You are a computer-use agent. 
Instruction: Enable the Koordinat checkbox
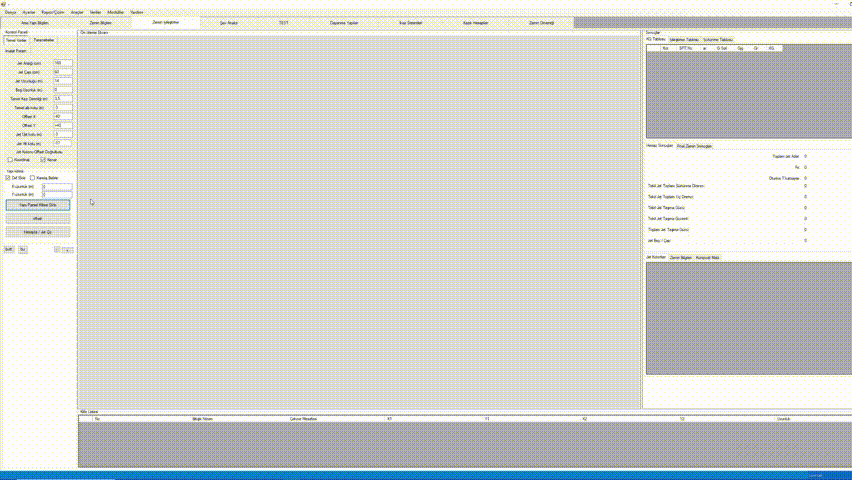(x=10, y=159)
